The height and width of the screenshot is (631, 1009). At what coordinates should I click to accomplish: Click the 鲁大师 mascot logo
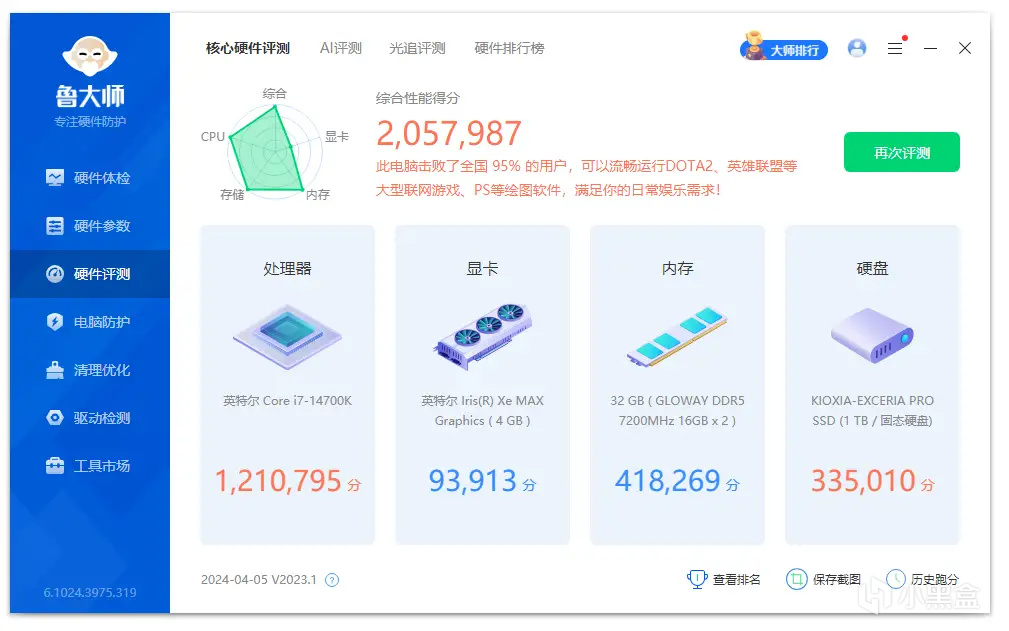point(89,56)
